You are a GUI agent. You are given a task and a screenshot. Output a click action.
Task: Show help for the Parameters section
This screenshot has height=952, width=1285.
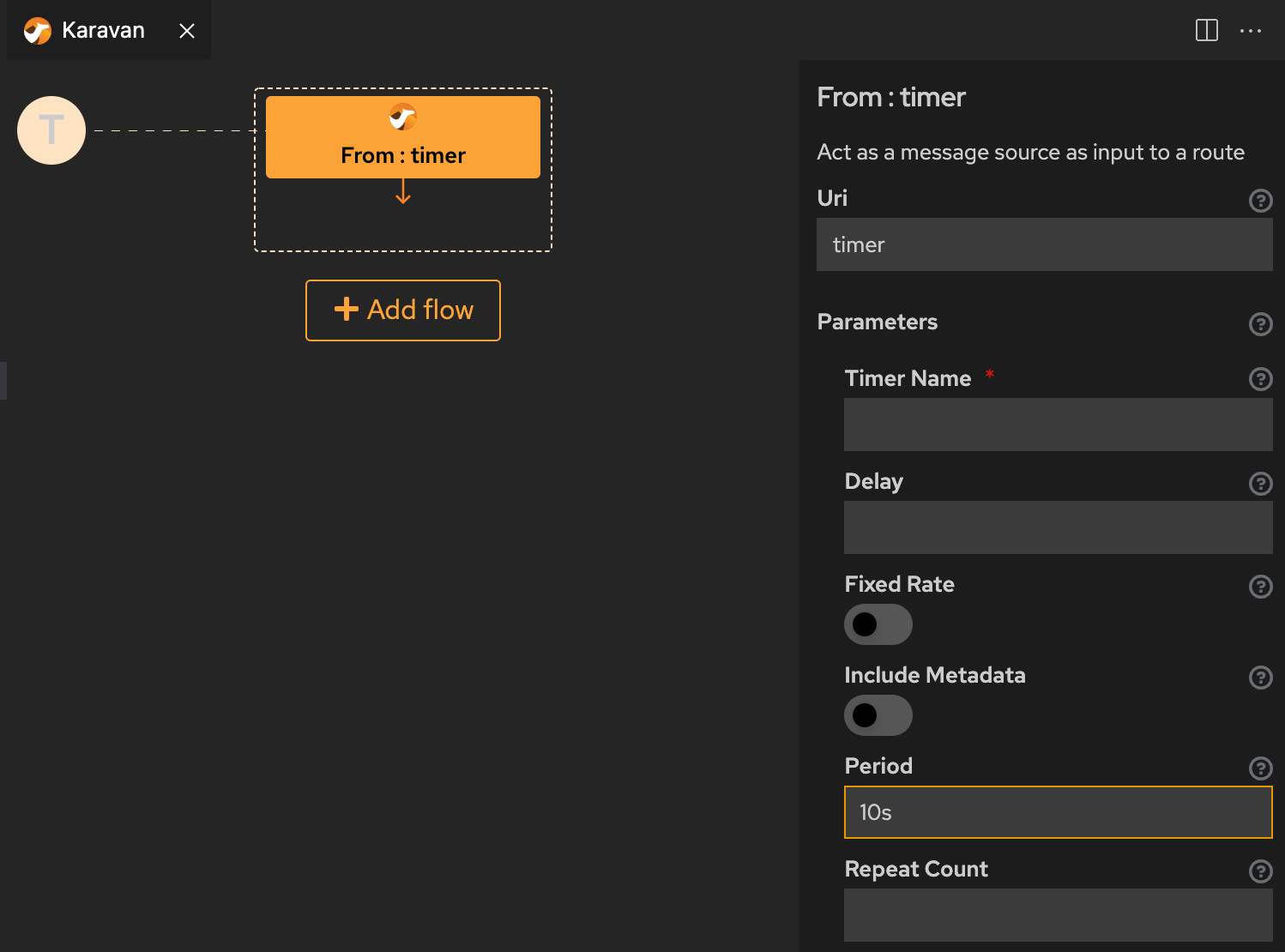click(x=1260, y=324)
